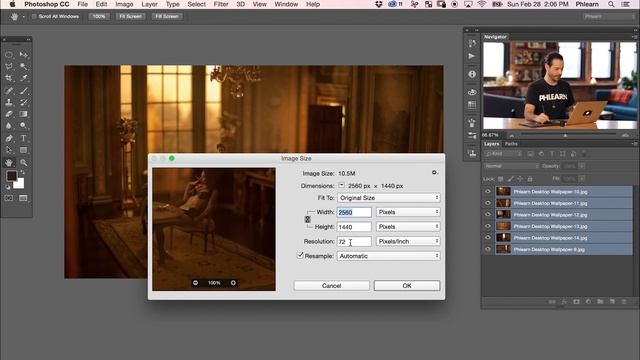640x360 pixels.
Task: Open the Layer menu
Action: click(149, 4)
